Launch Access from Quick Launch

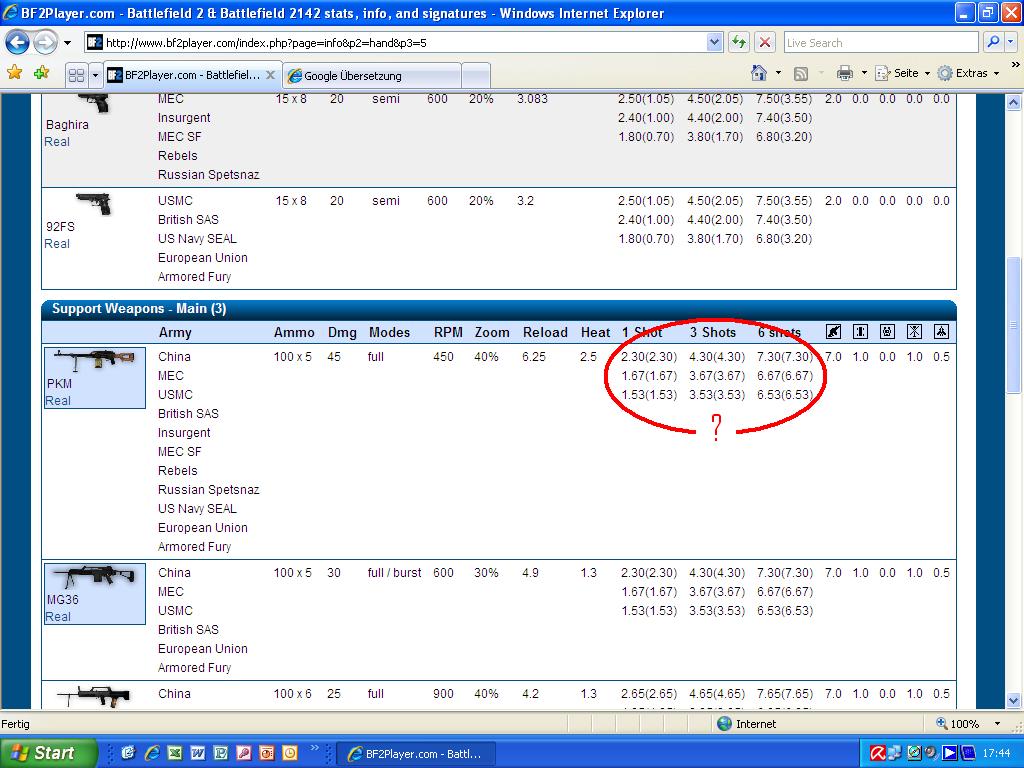coord(244,753)
